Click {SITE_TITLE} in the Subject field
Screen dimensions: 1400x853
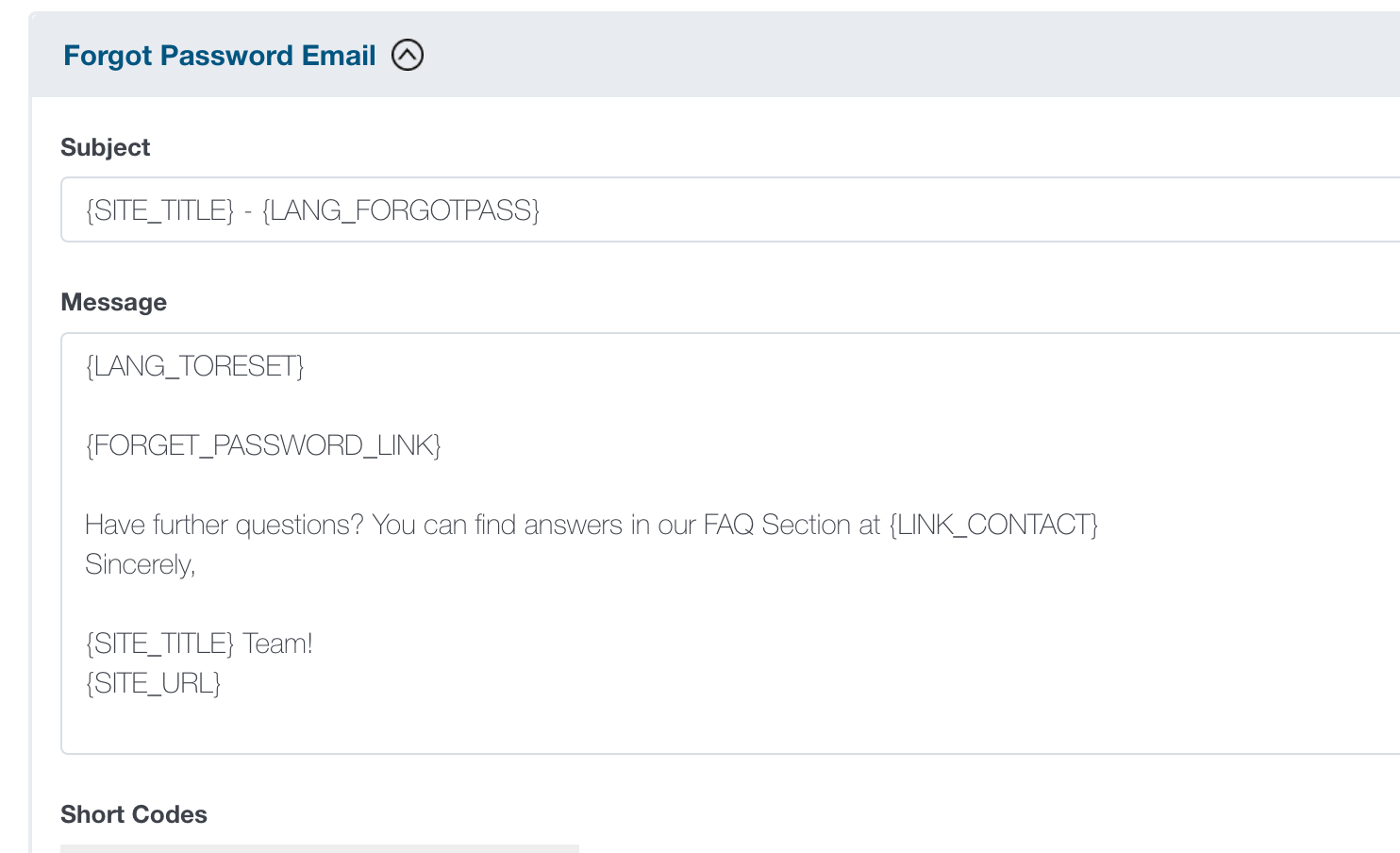159,209
